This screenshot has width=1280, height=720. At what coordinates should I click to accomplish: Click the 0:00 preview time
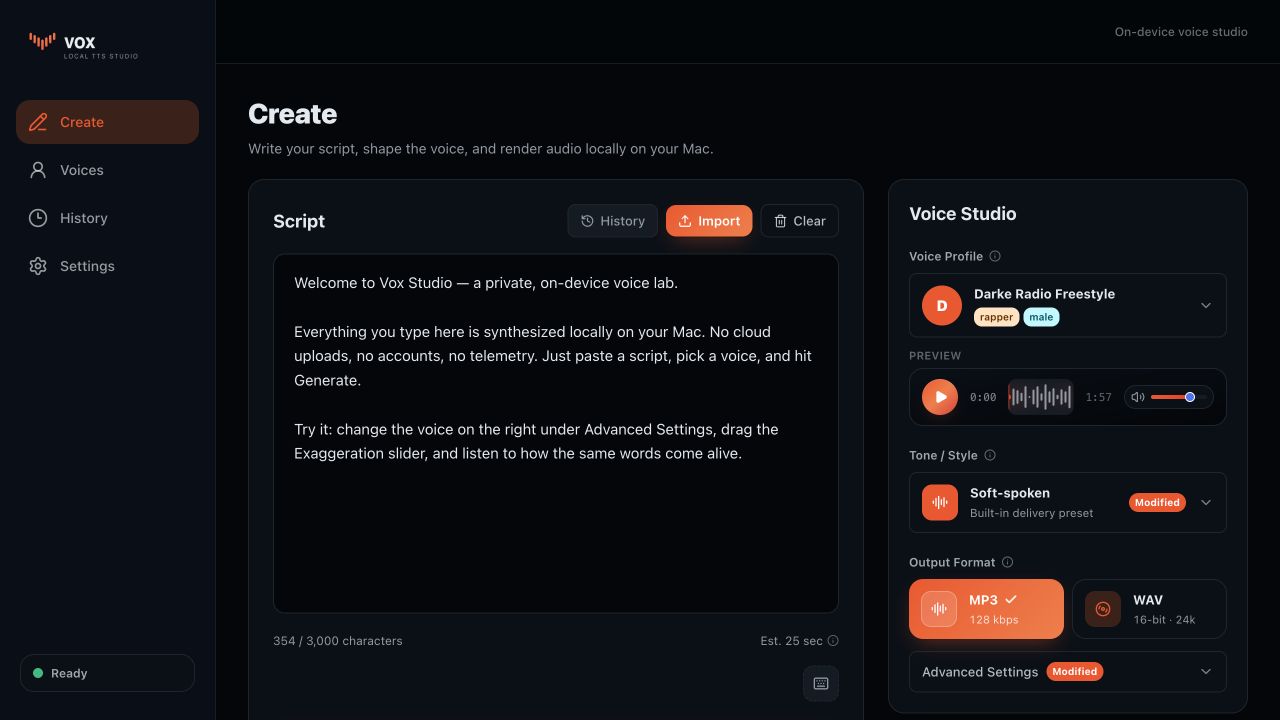983,397
